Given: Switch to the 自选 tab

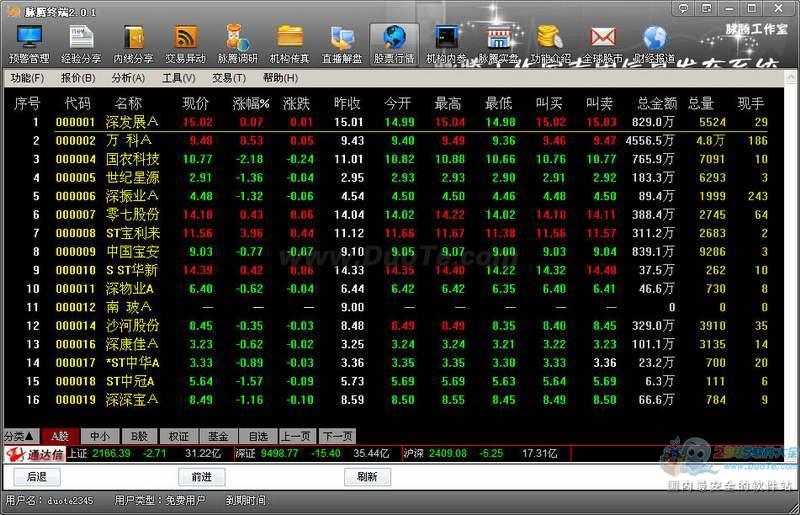Looking at the screenshot, I should (x=258, y=436).
